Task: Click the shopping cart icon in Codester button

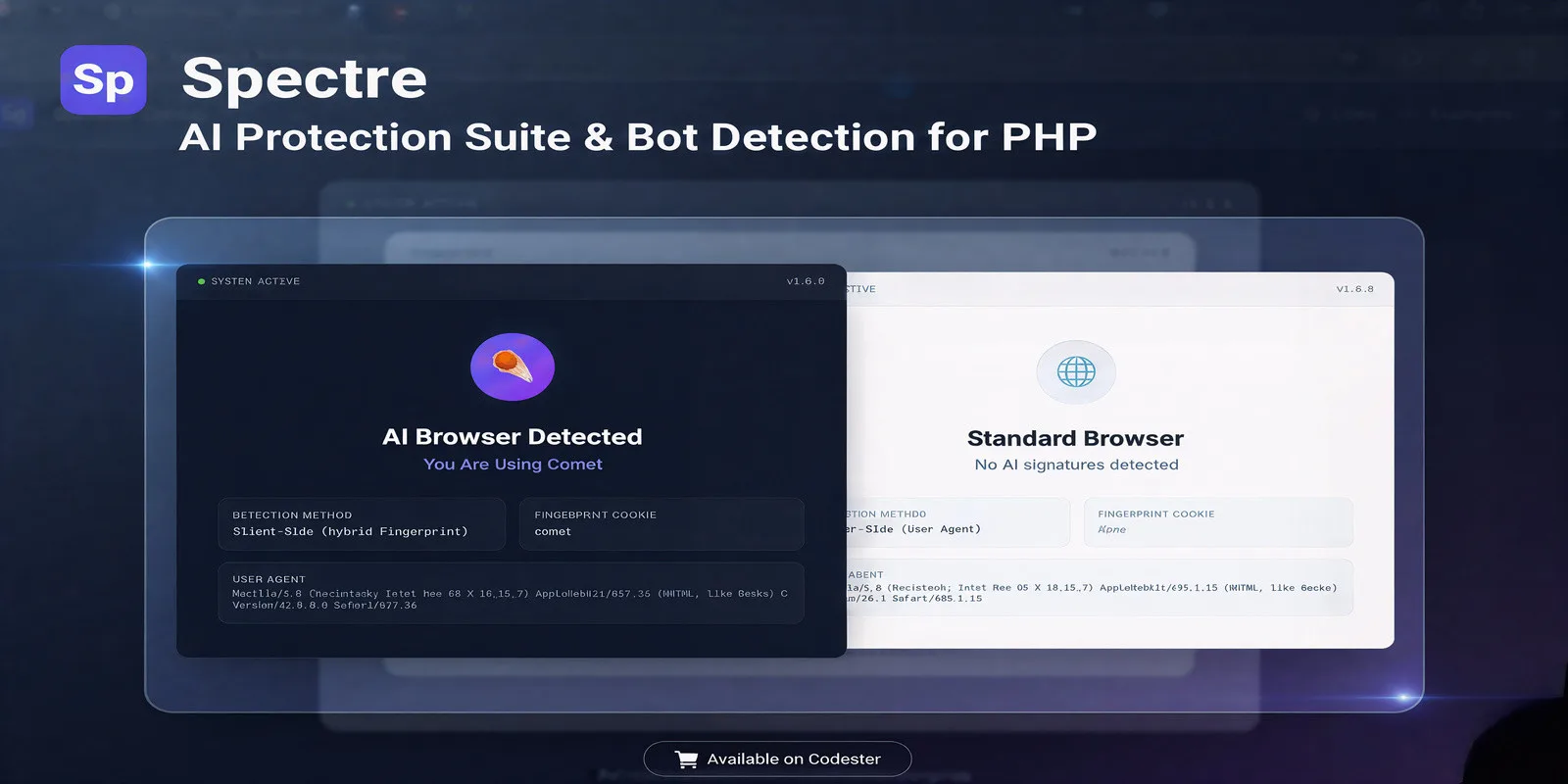Action: pos(687,759)
